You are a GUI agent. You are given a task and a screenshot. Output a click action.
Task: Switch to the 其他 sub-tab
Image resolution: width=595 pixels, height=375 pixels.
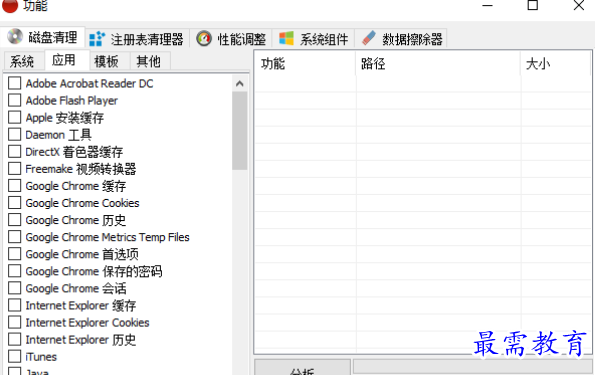pyautogui.click(x=150, y=61)
